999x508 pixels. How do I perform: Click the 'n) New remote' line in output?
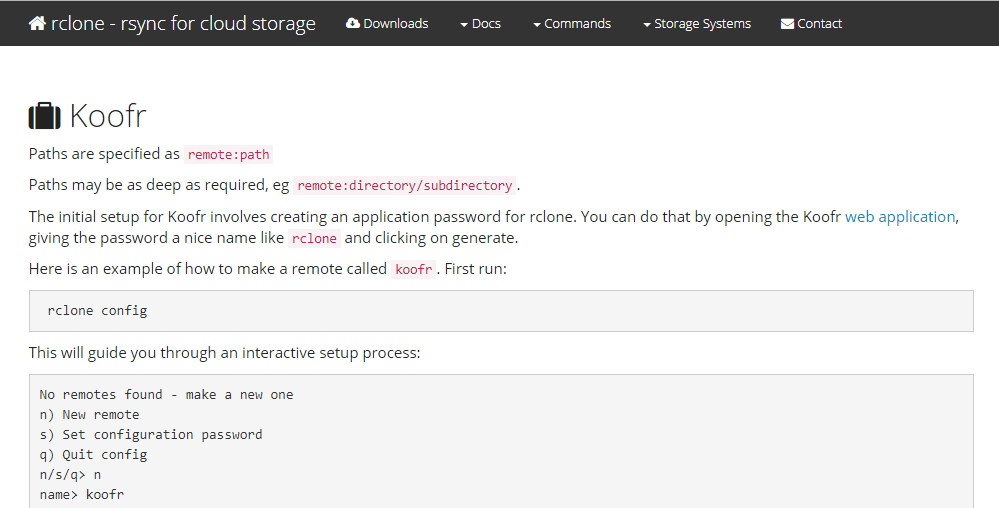pyautogui.click(x=89, y=414)
